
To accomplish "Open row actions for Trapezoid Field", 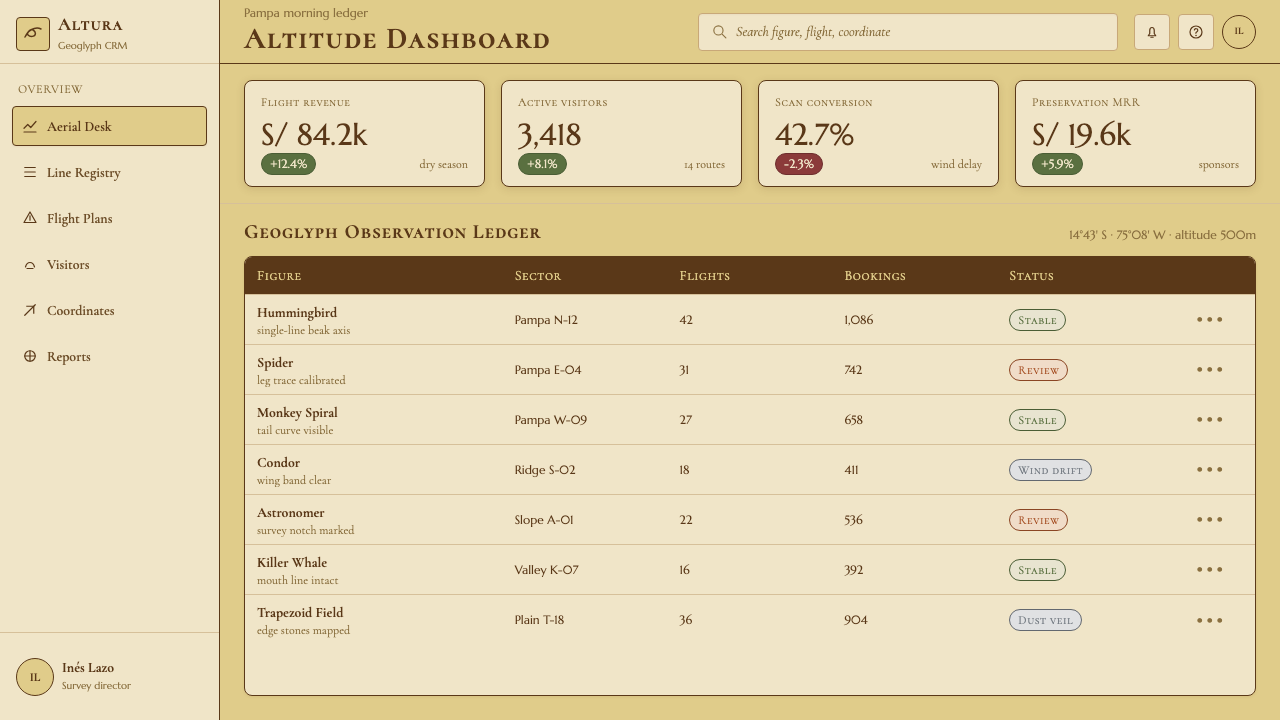I will [1210, 620].
